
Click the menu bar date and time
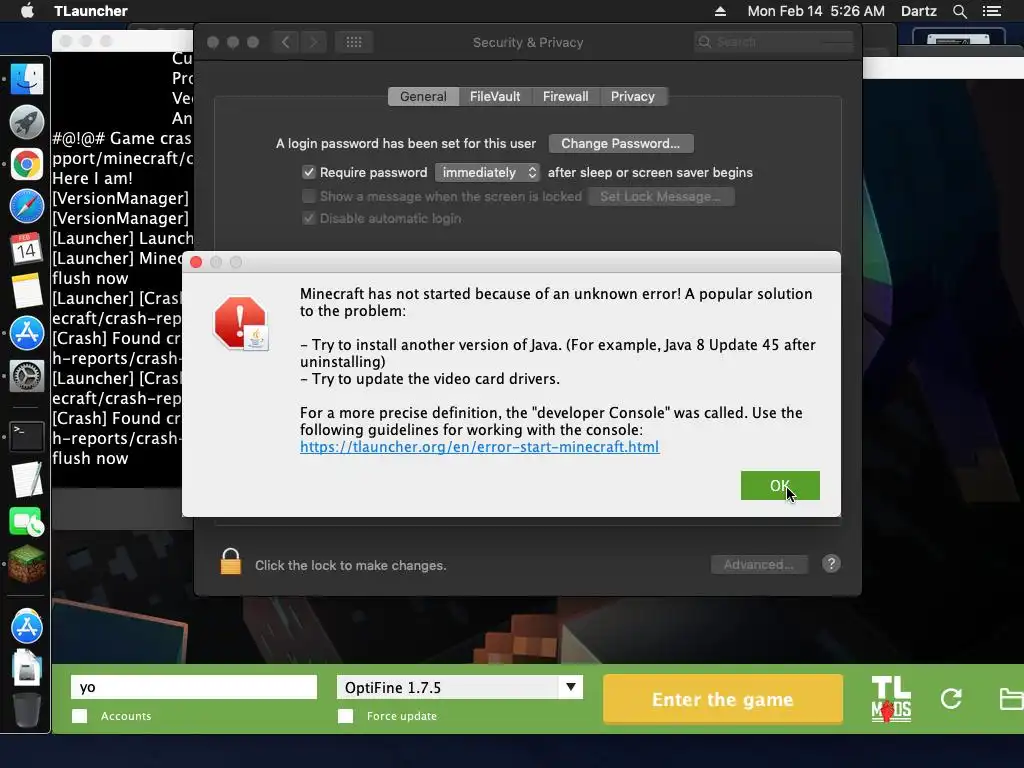coord(816,11)
